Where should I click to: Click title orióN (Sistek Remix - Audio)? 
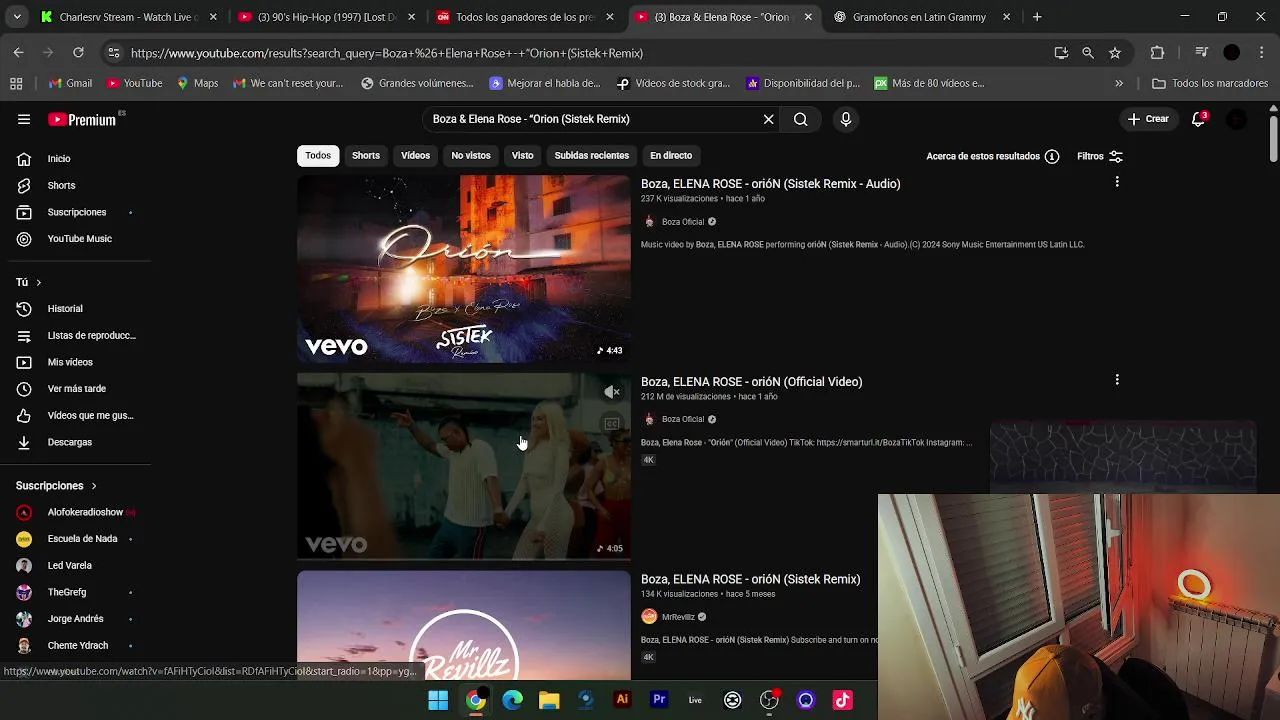pos(770,184)
